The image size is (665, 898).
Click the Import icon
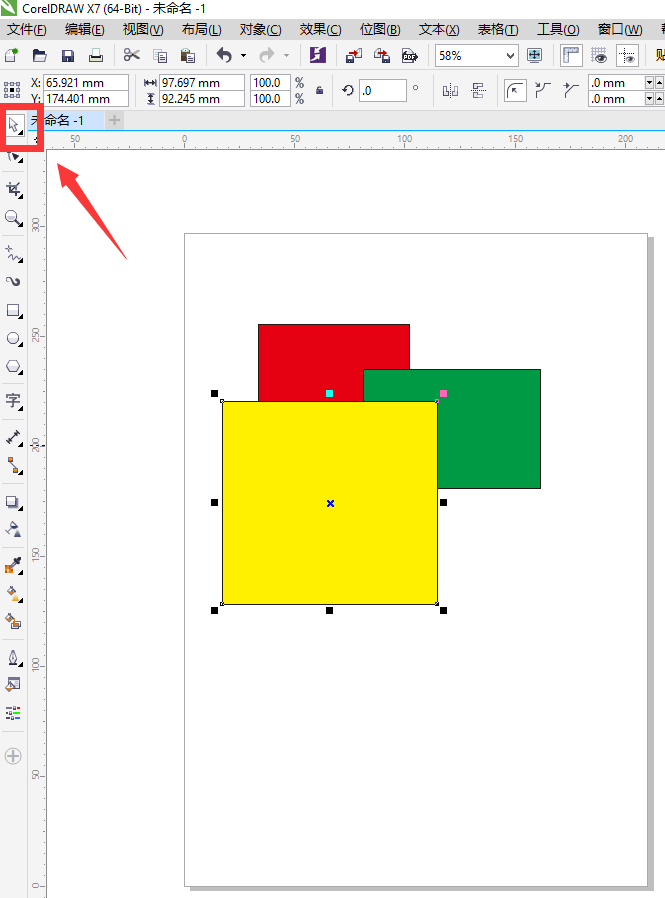coord(354,56)
